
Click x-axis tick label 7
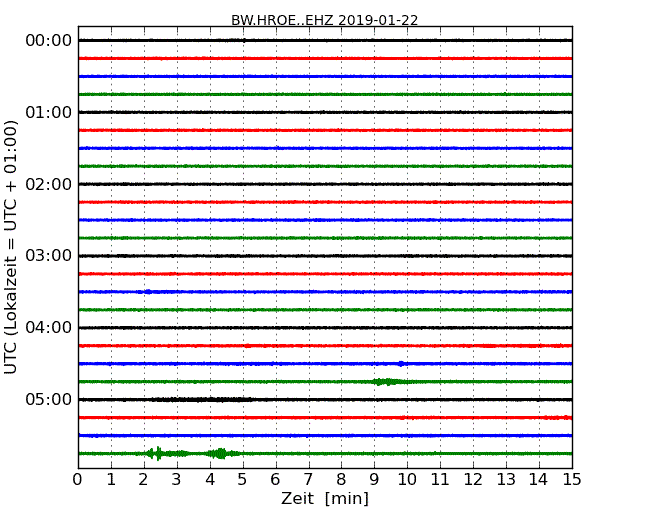(x=308, y=480)
